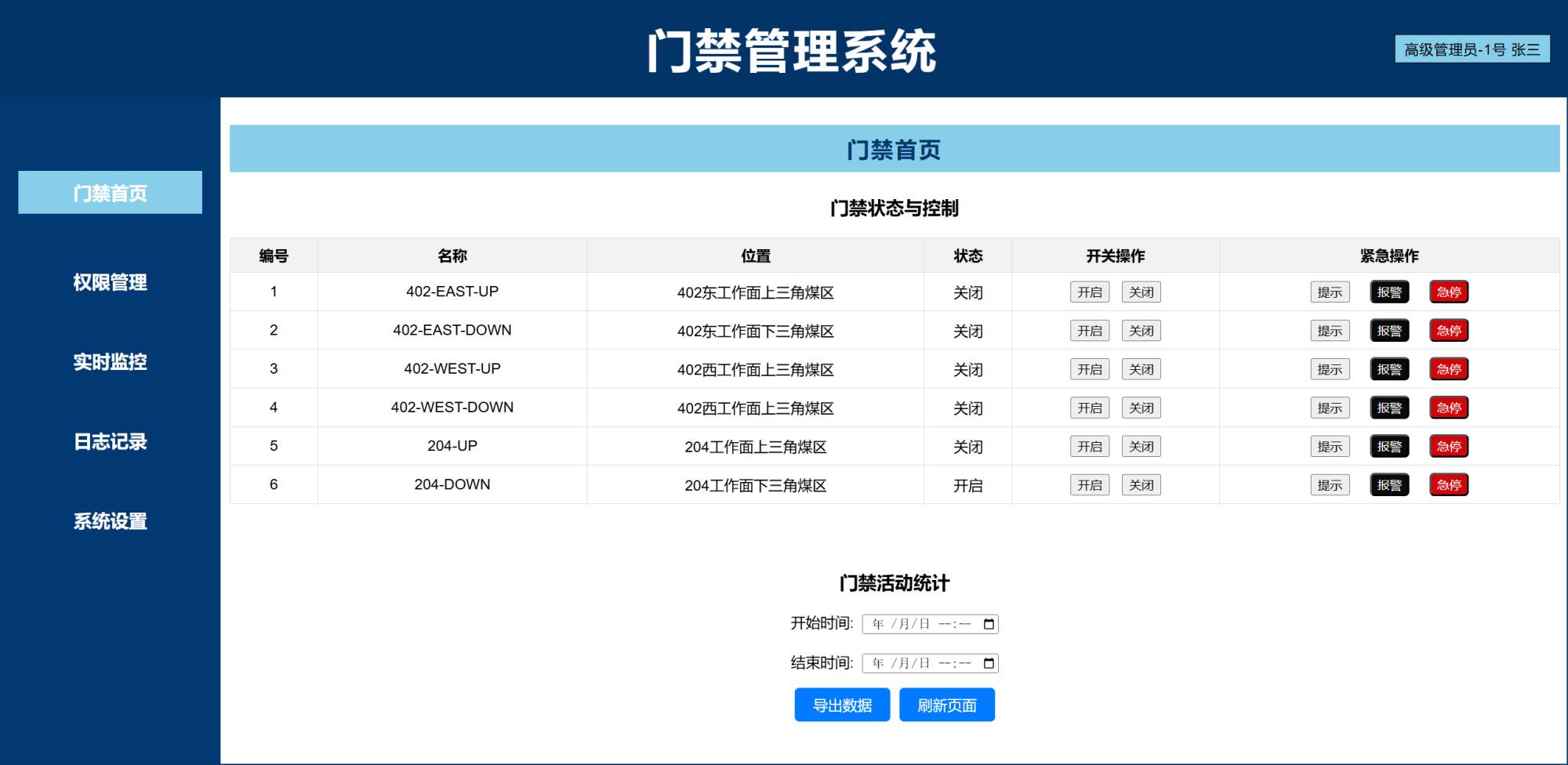The width and height of the screenshot is (1568, 765).
Task: Open 系统设置 from the sidebar
Action: coord(110,521)
